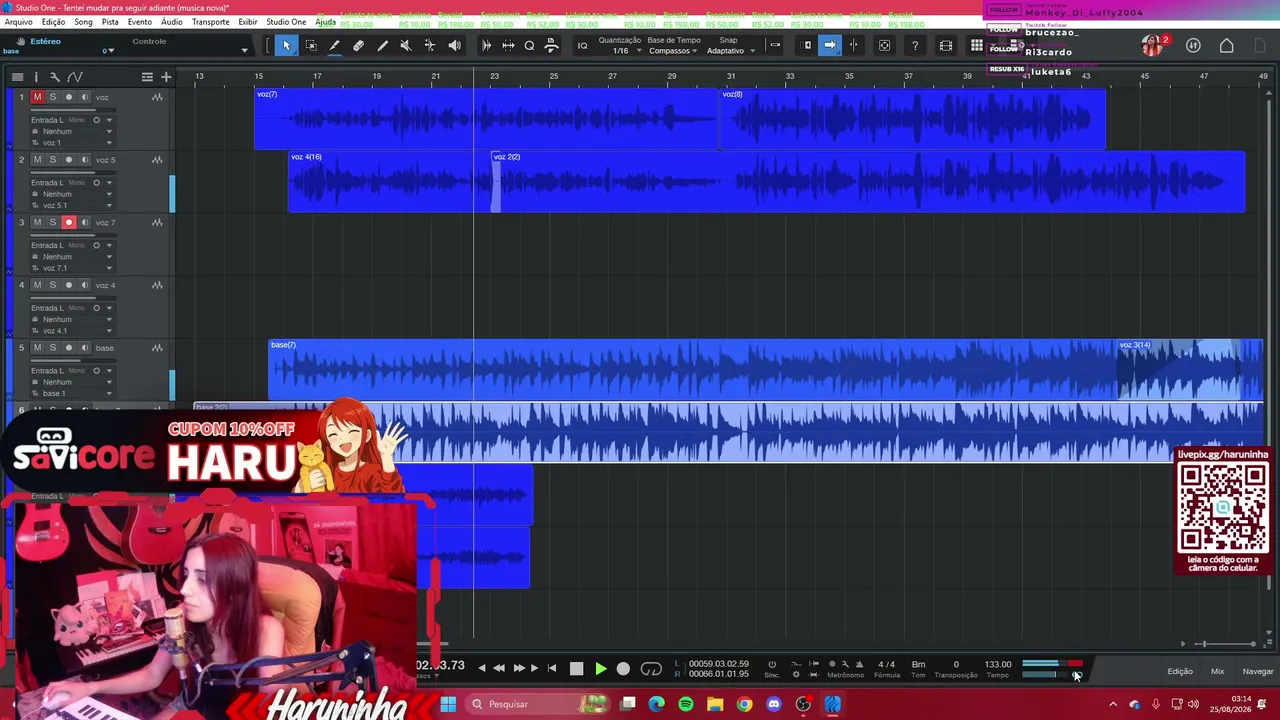Select the Arrow tool in the toolbar
This screenshot has width=1280, height=720.
coord(286,45)
